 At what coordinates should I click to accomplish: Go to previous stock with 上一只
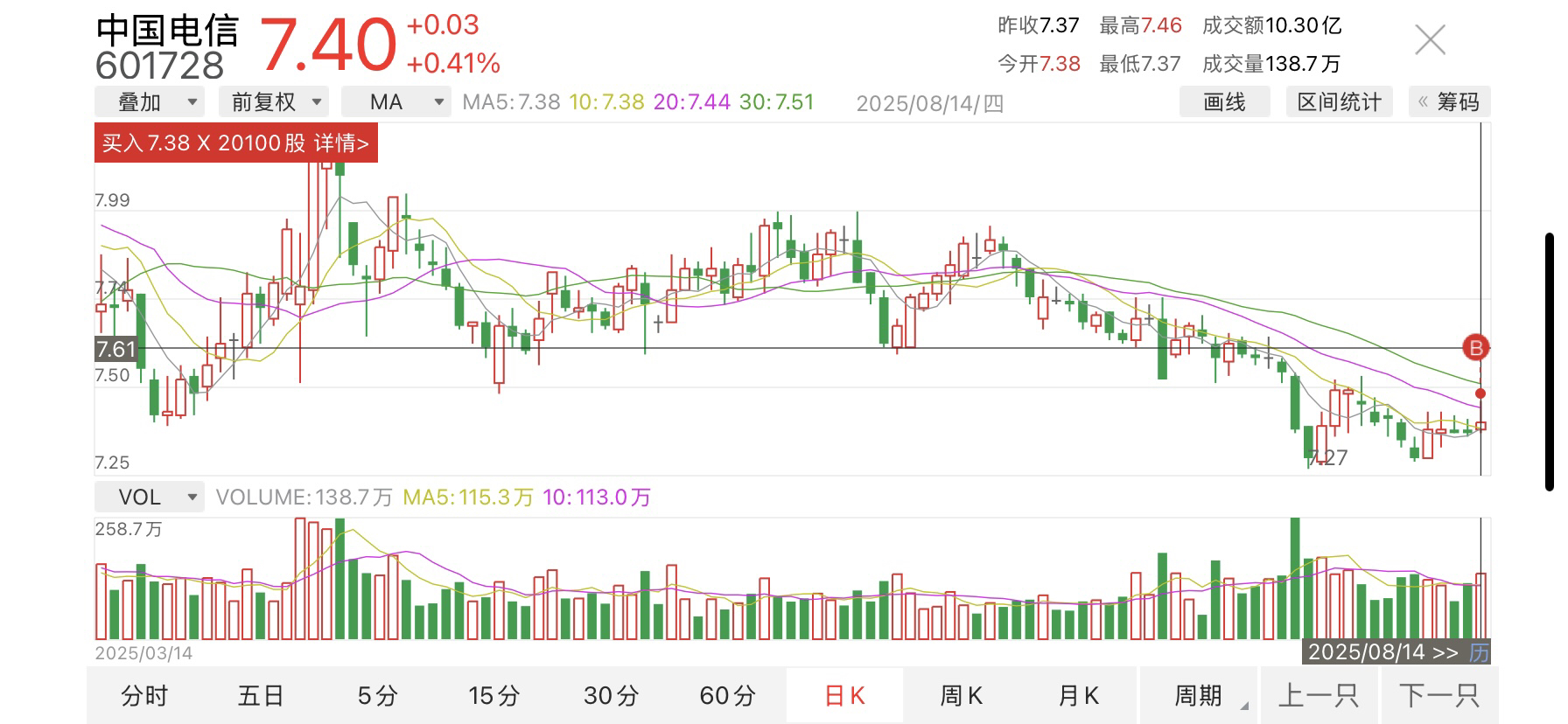pyautogui.click(x=1318, y=696)
